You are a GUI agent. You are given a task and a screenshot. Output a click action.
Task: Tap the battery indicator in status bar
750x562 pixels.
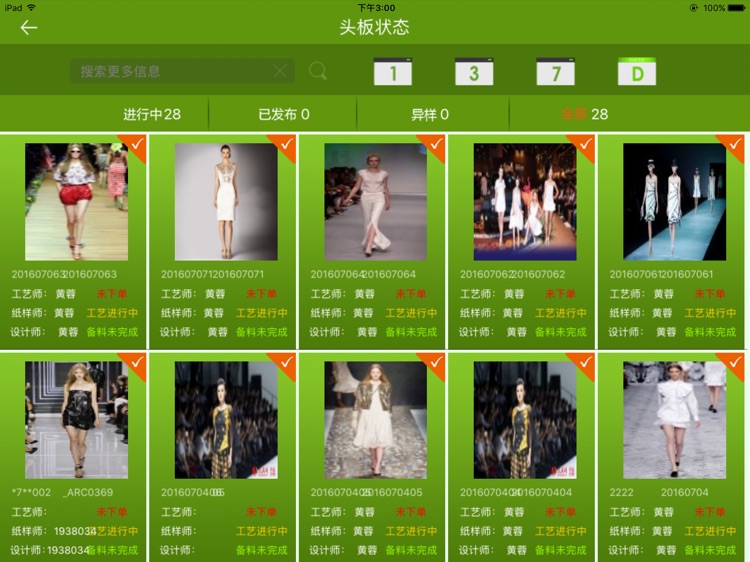click(736, 8)
